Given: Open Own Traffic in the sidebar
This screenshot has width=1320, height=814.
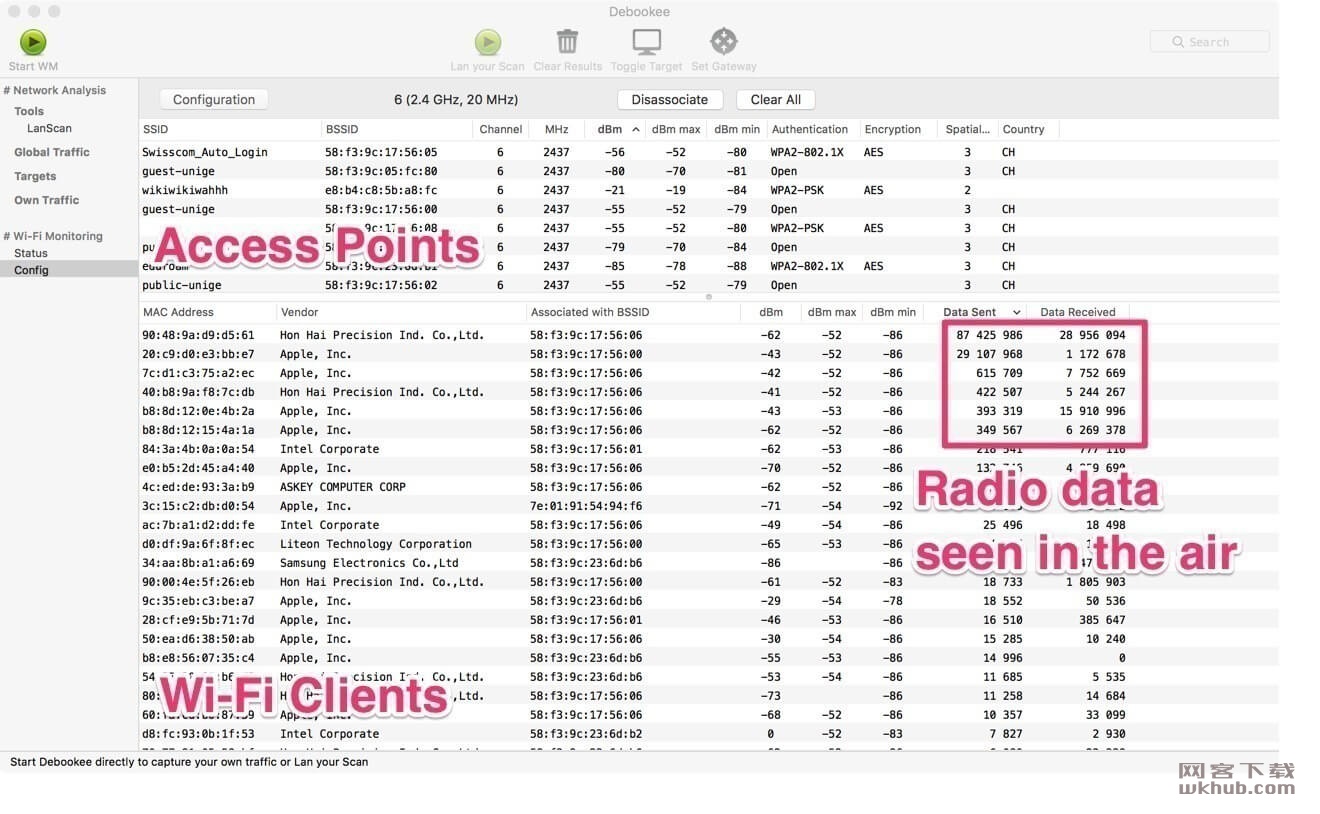Looking at the screenshot, I should (x=47, y=200).
